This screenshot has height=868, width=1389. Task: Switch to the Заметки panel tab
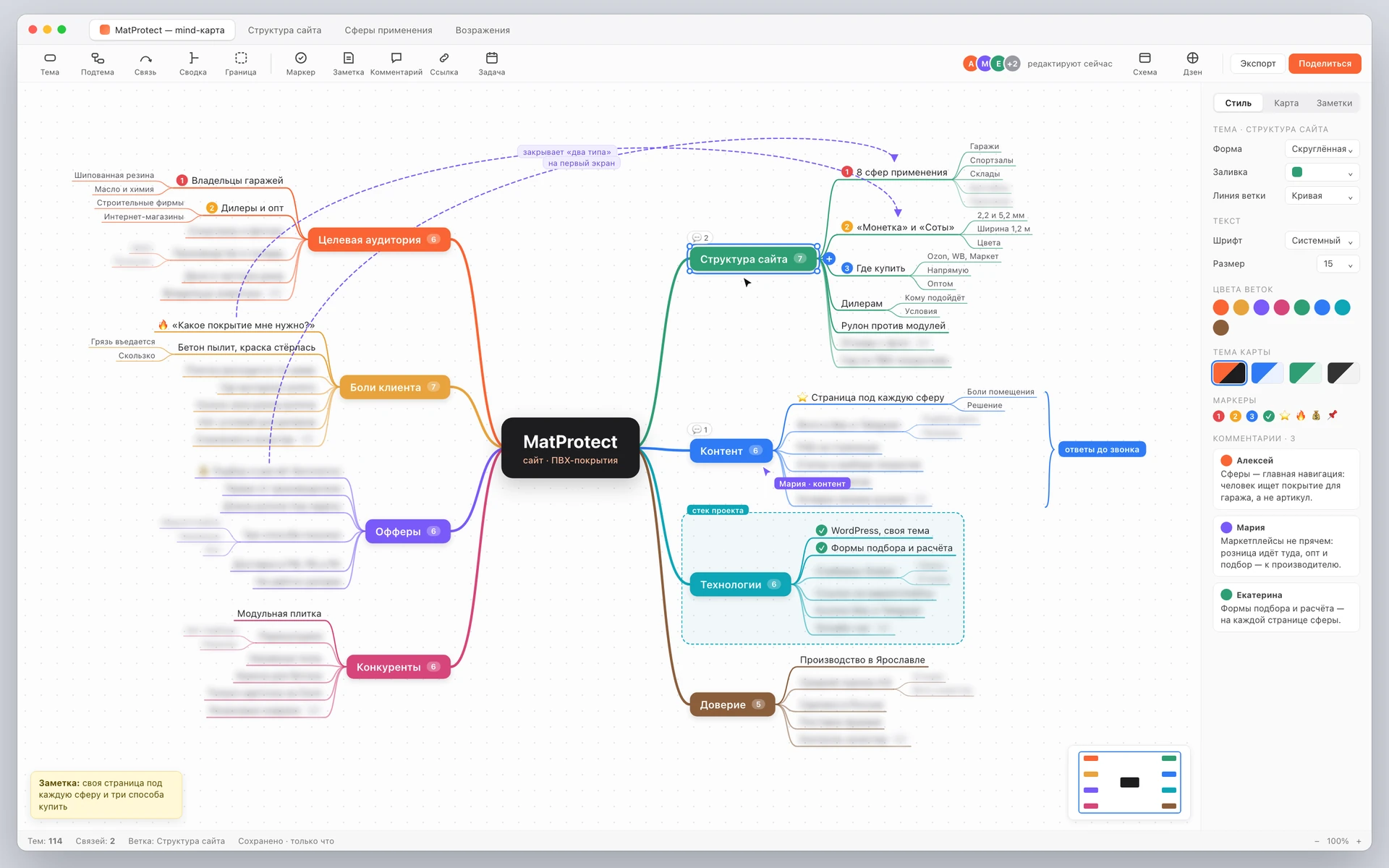[1334, 103]
